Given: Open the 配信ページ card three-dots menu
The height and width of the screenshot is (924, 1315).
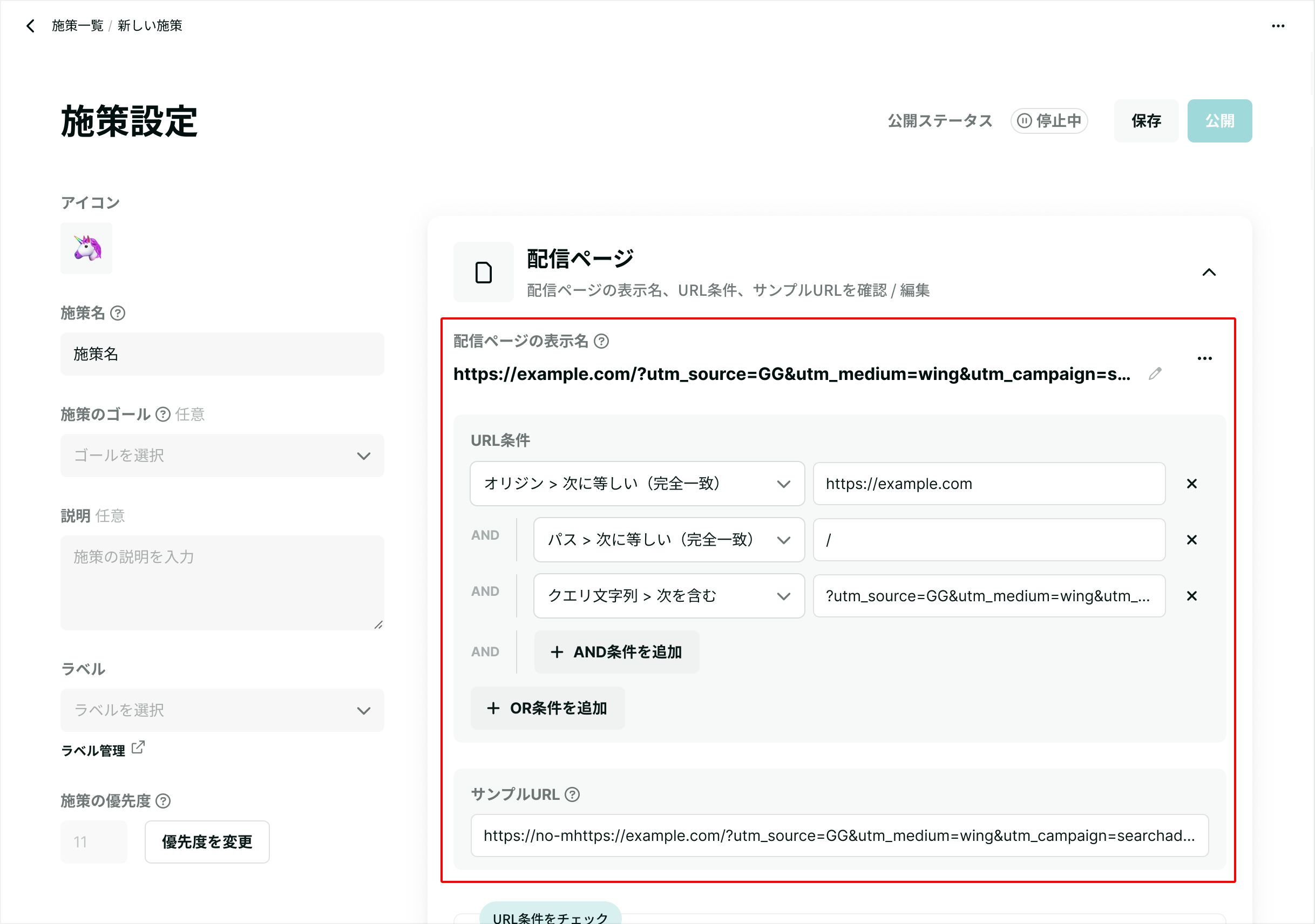Looking at the screenshot, I should 1204,358.
